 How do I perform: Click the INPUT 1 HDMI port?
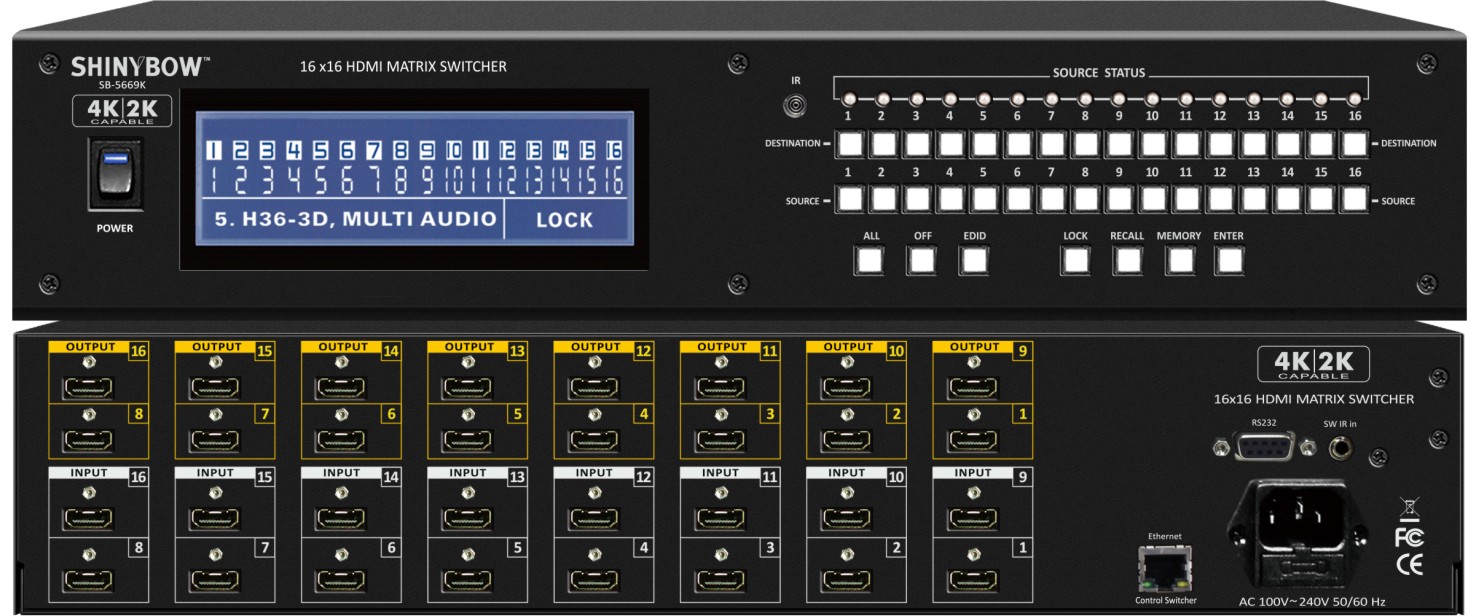(x=972, y=579)
